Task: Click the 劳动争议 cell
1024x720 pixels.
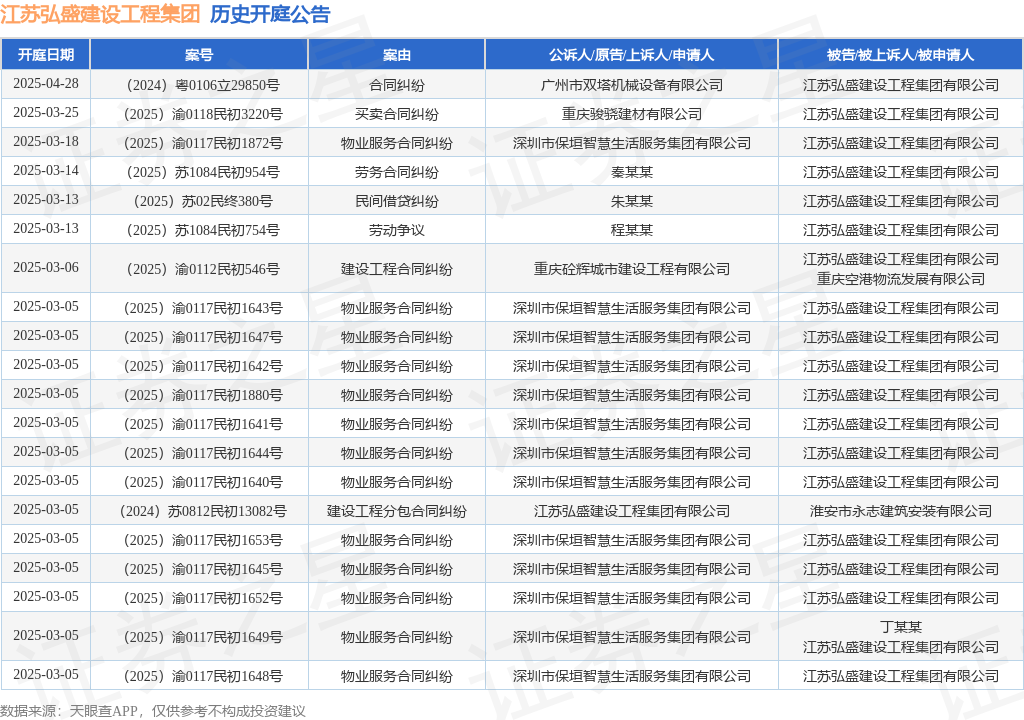Action: pos(396,230)
